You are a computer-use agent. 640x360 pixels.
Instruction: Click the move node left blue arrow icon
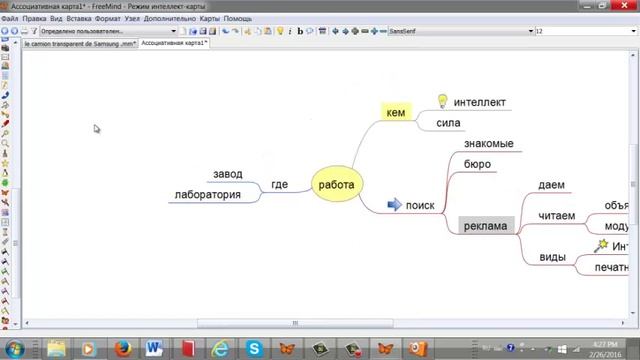point(336,31)
